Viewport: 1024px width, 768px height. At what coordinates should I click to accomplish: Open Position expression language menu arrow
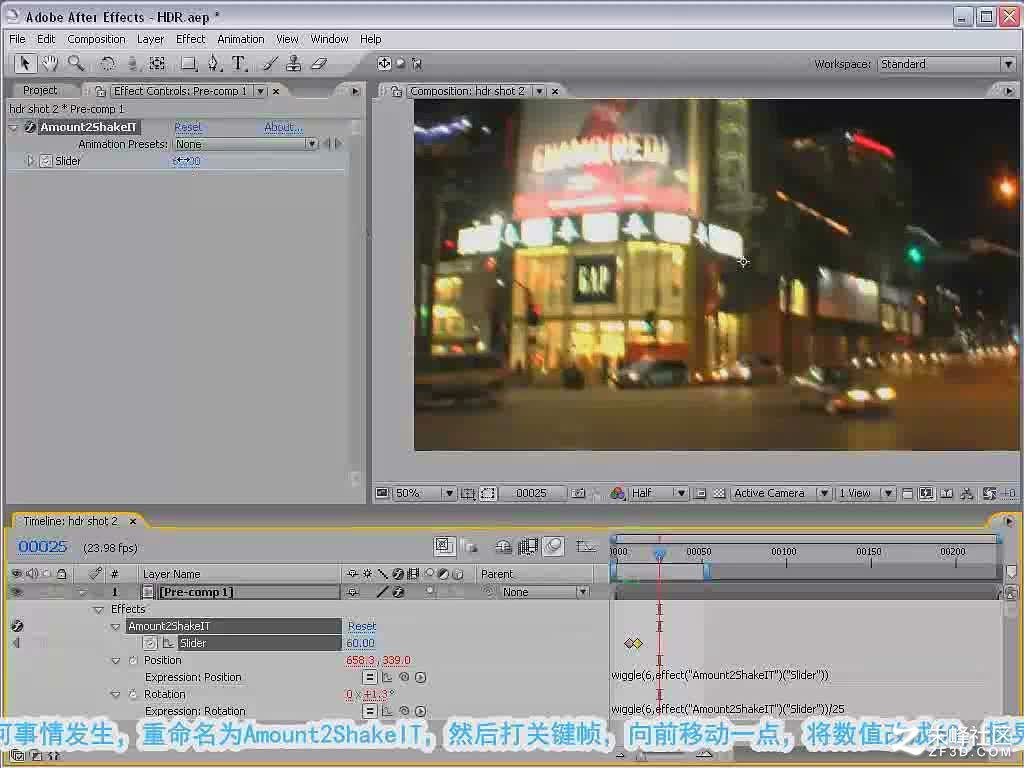pyautogui.click(x=421, y=677)
